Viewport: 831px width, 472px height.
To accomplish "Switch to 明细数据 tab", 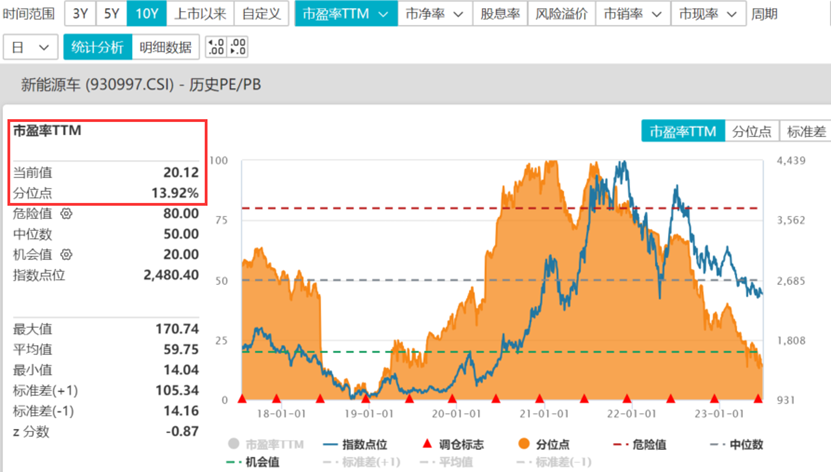I will (x=165, y=47).
